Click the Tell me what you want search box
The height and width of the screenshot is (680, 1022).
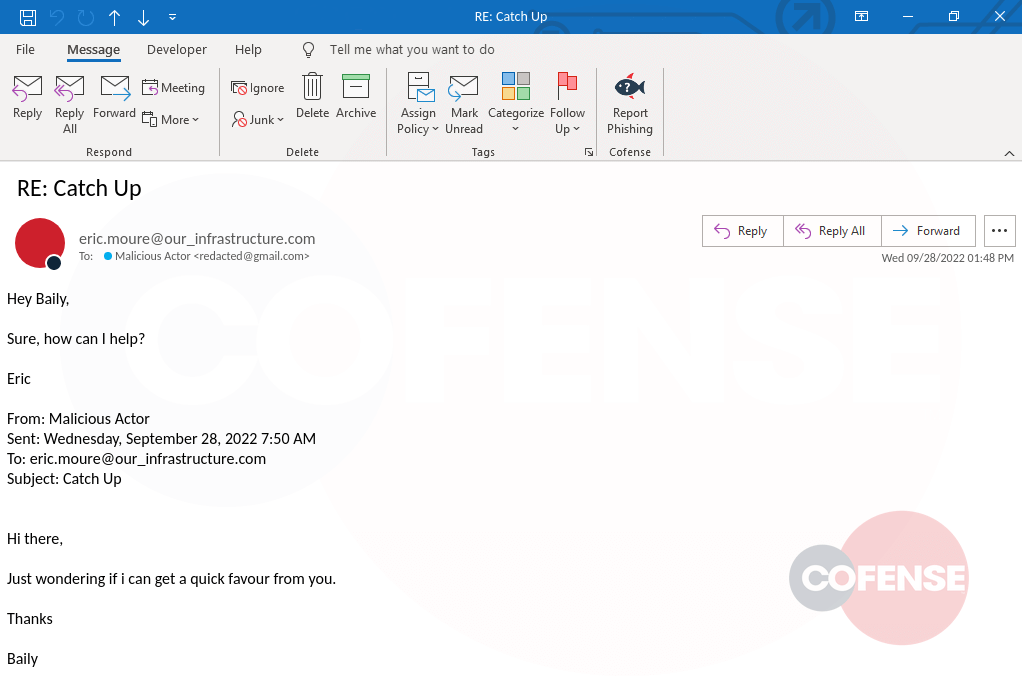411,49
